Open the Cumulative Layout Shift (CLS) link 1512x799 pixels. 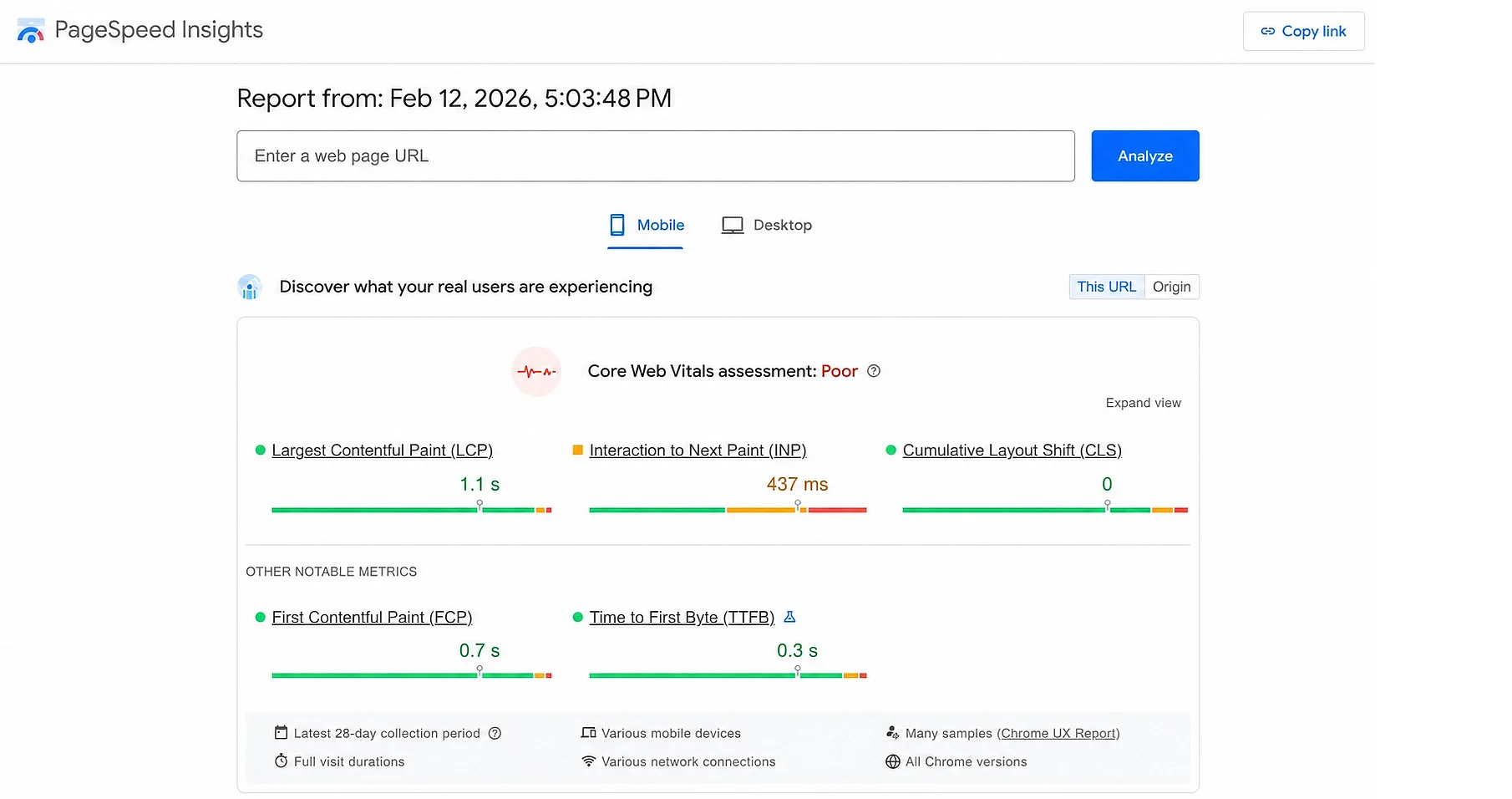coord(1012,450)
